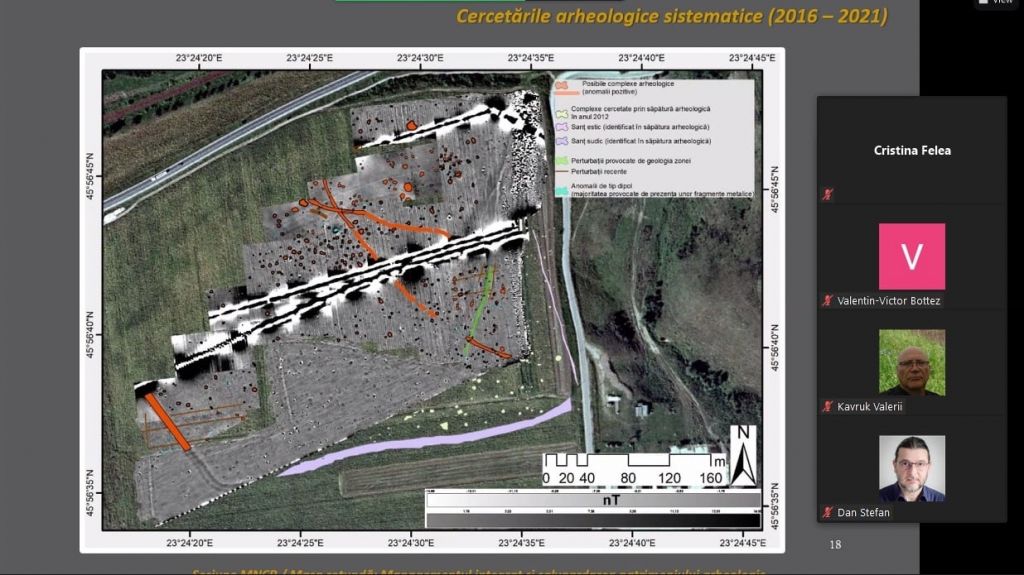Click the '160' mark on the scale bar
This screenshot has width=1024, height=575.
click(x=711, y=478)
